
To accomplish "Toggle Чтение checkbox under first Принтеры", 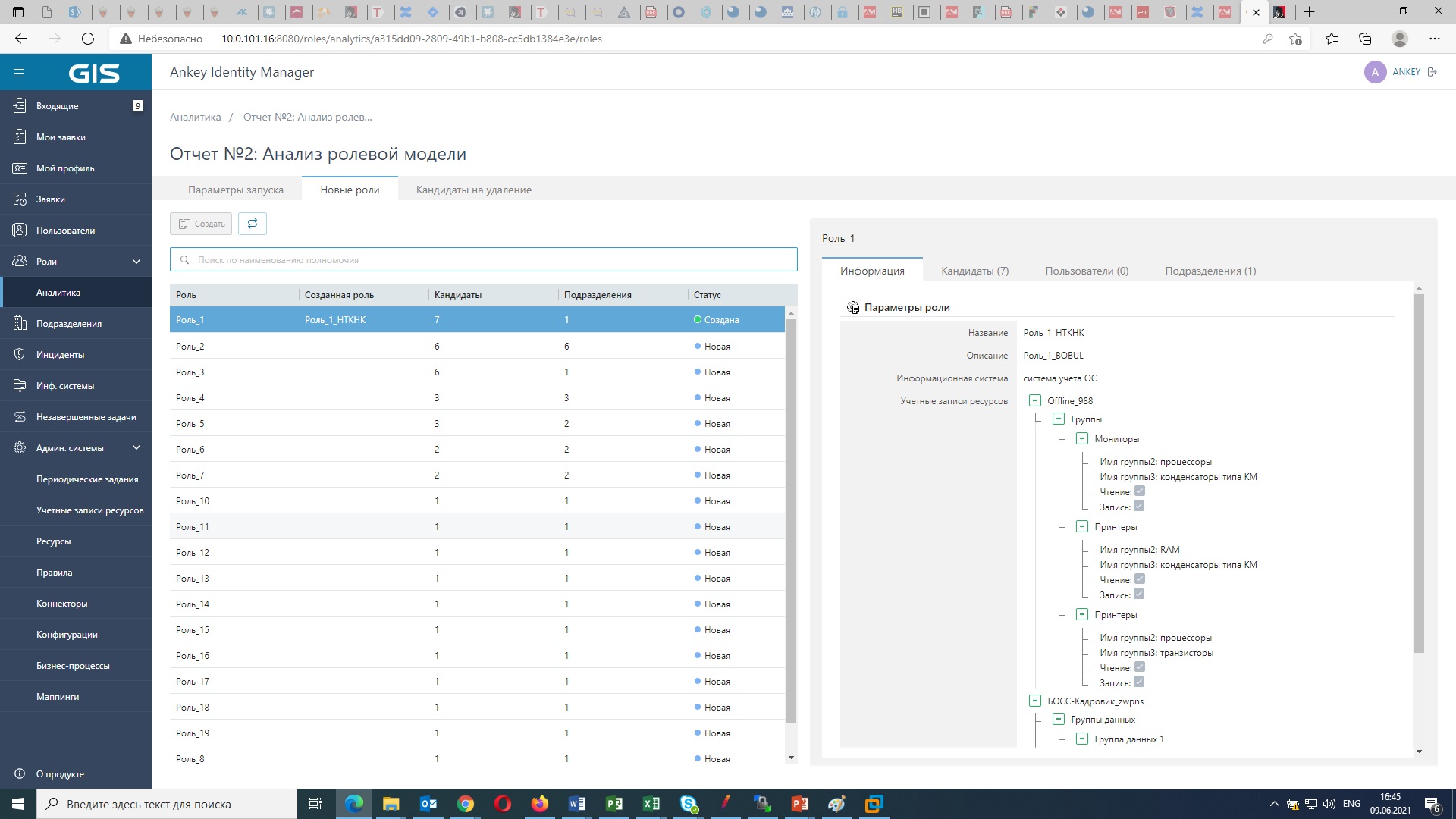I will coord(1139,579).
